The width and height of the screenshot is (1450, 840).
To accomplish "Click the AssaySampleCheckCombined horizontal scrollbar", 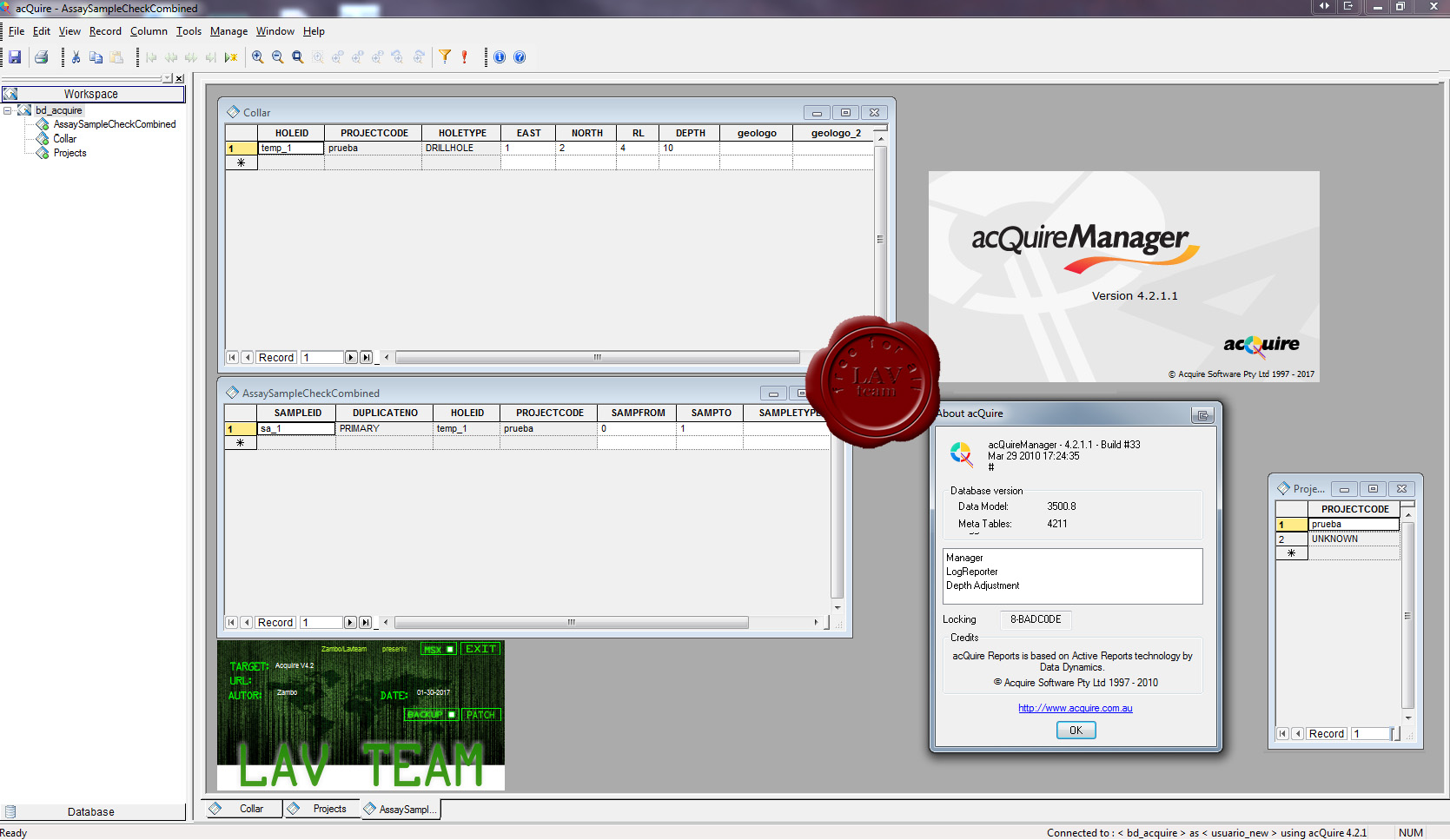I will [x=572, y=622].
